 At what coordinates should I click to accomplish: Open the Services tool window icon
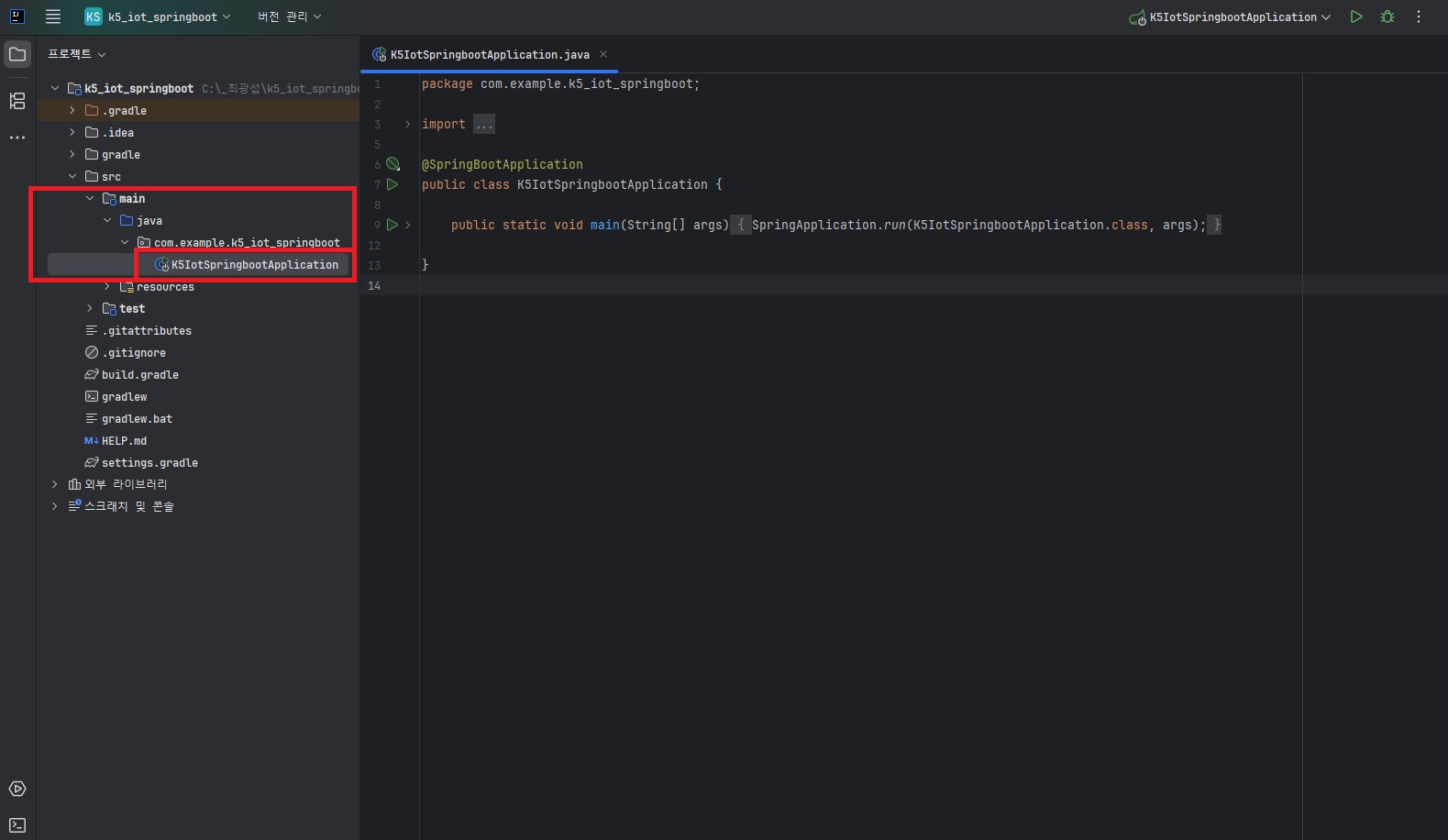pyautogui.click(x=17, y=789)
